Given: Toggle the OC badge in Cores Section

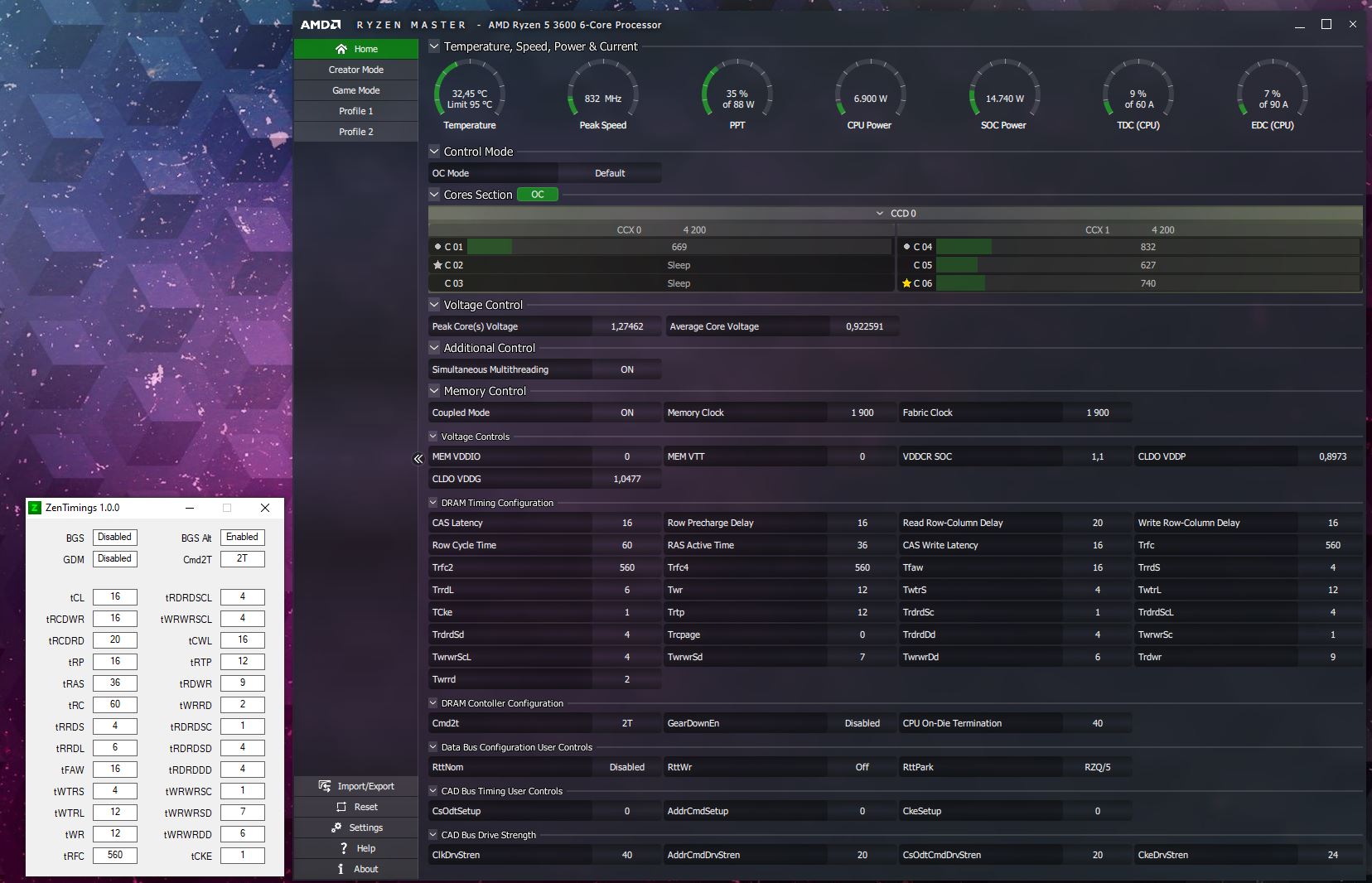Looking at the screenshot, I should (538, 195).
